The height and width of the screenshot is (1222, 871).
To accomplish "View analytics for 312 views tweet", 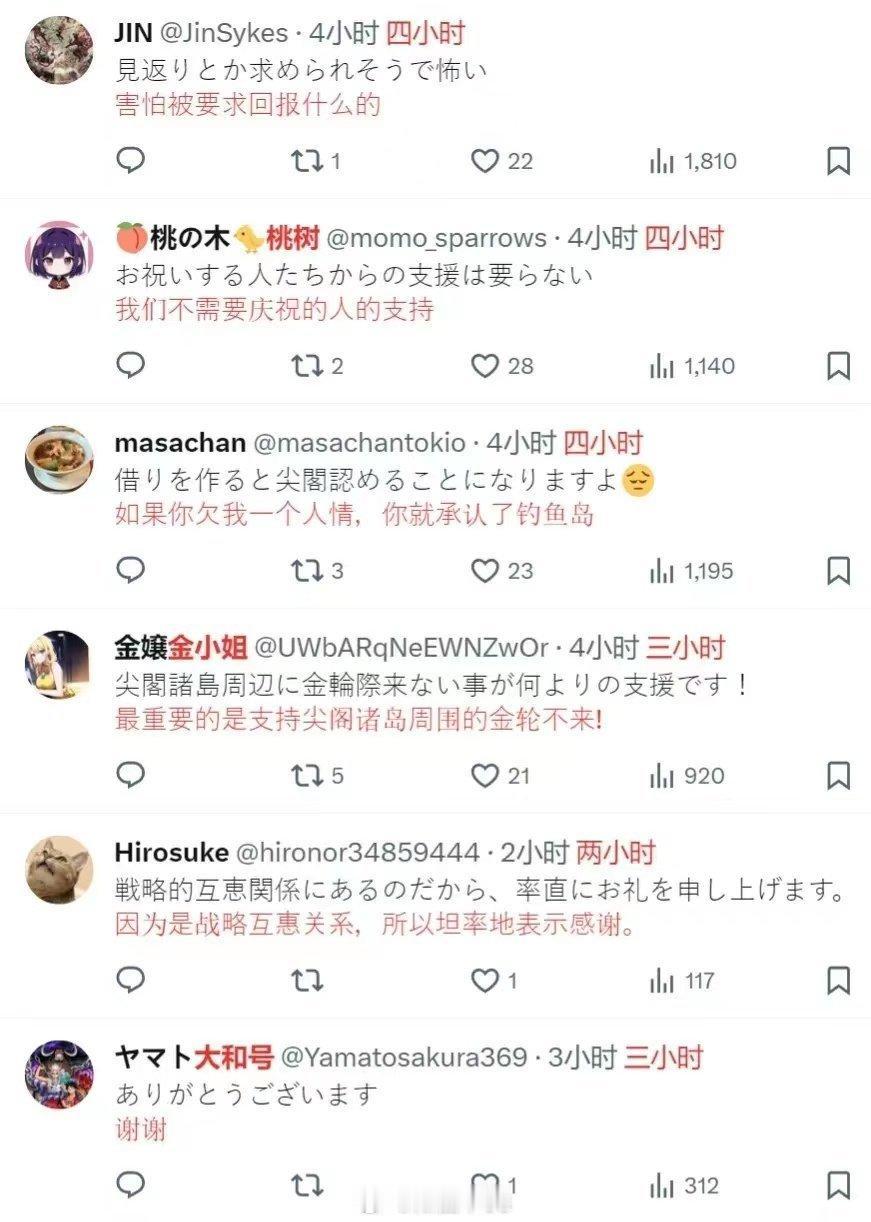I will pyautogui.click(x=684, y=1186).
